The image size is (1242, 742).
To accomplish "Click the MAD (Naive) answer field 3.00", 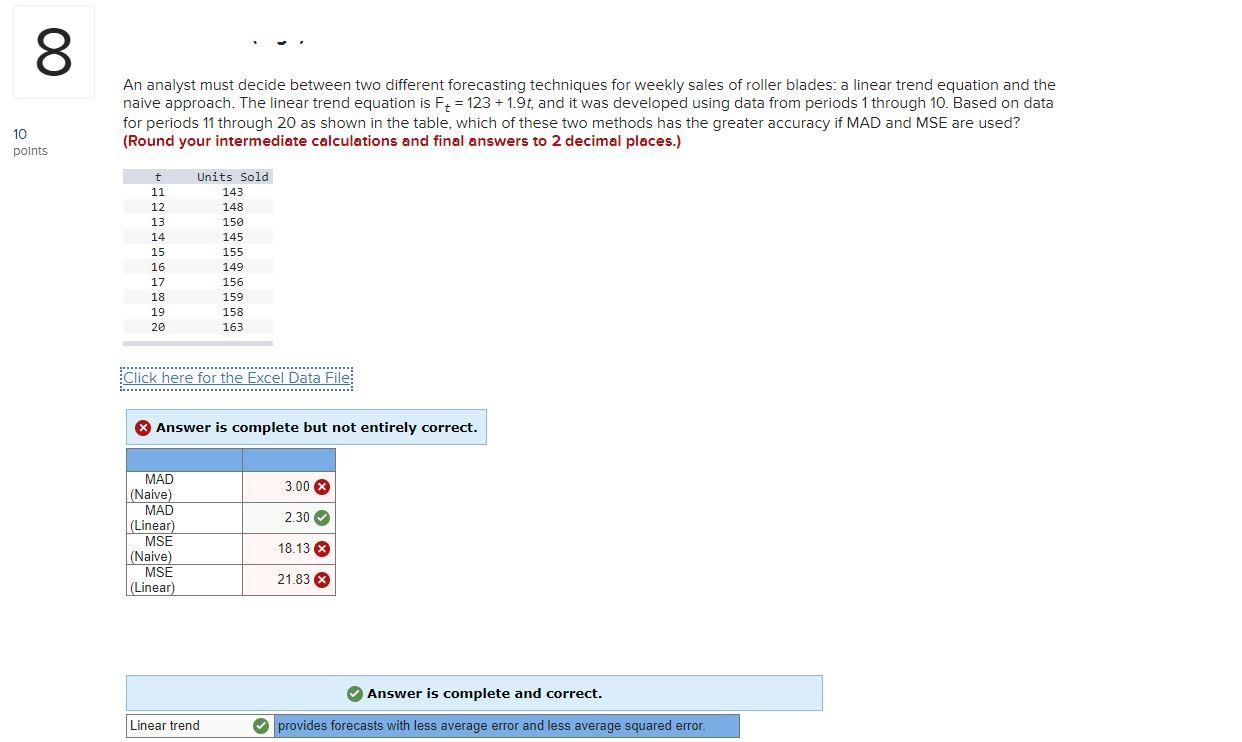I will [x=289, y=487].
